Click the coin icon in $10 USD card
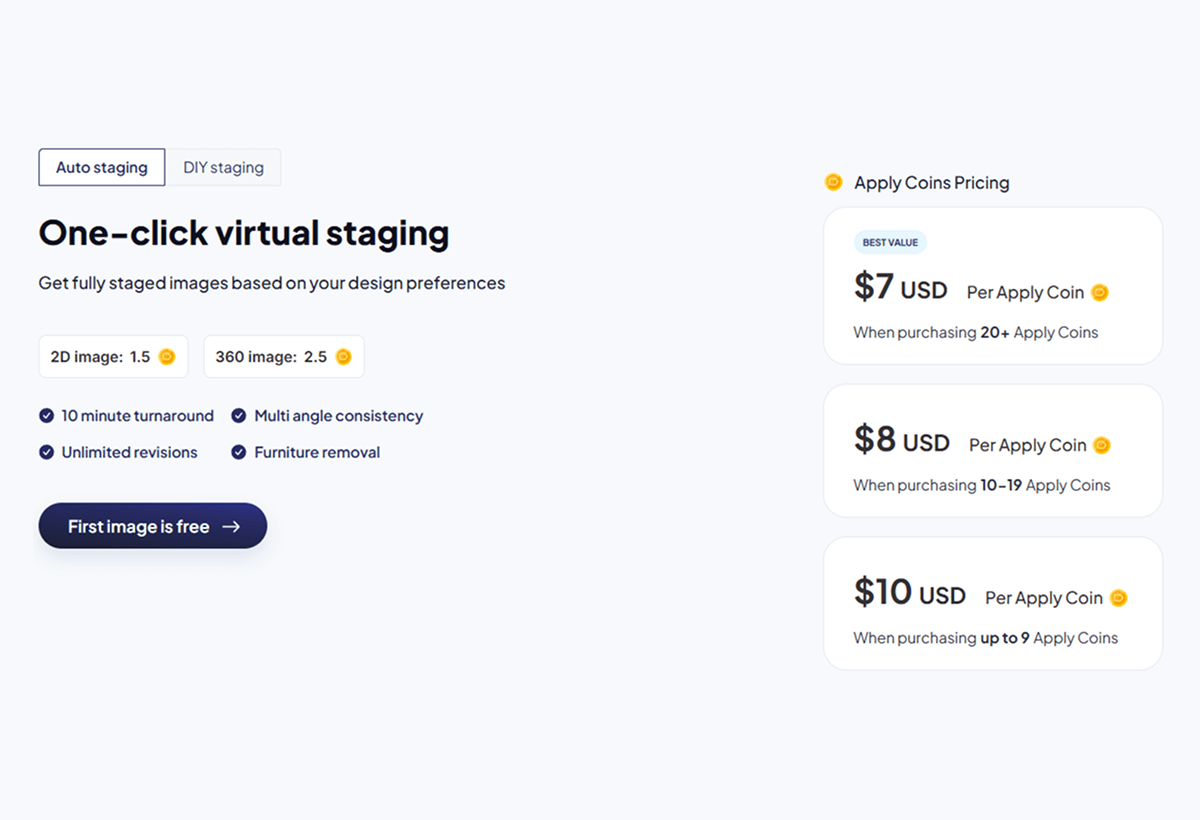 click(x=1119, y=598)
